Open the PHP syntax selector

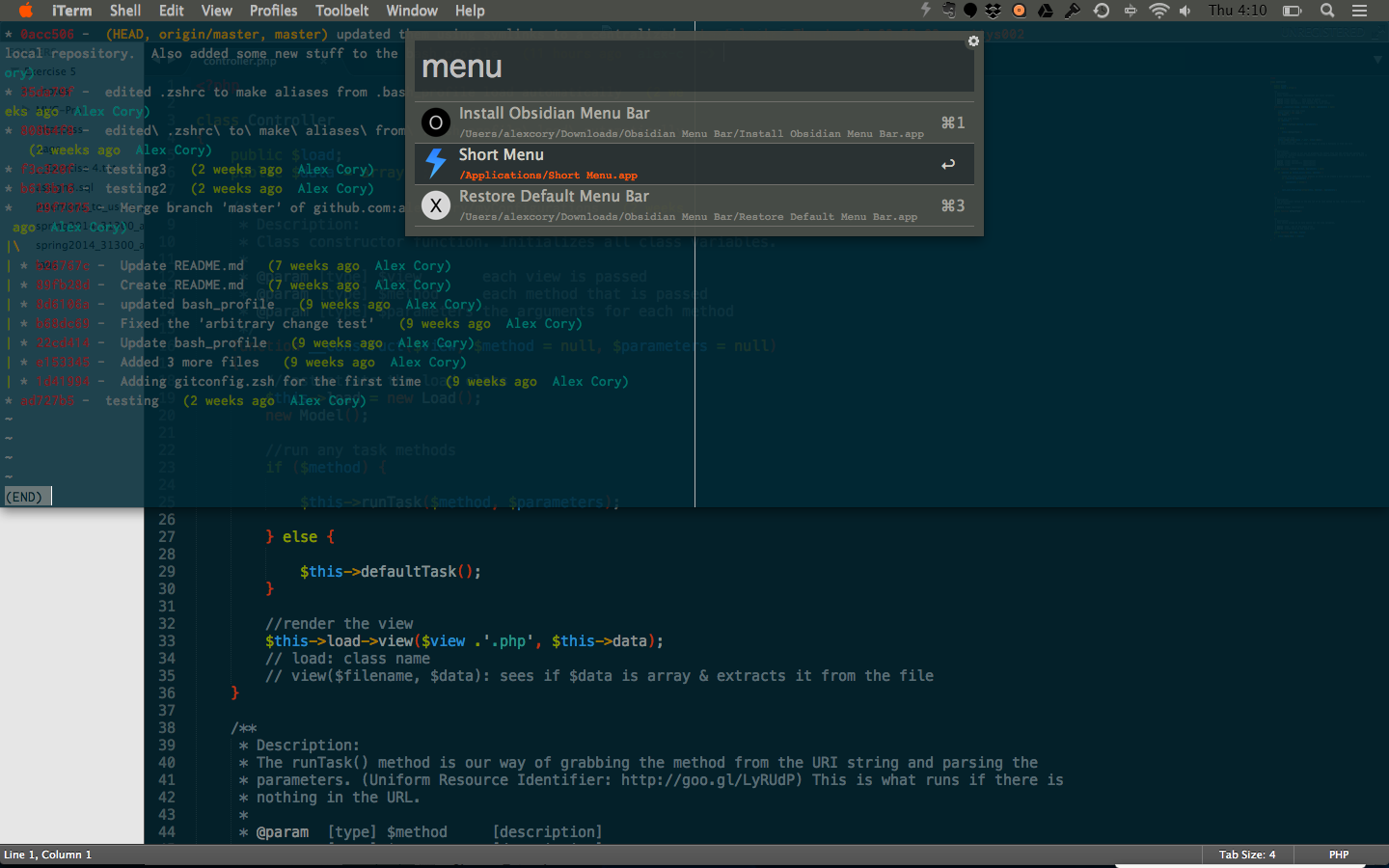point(1338,854)
